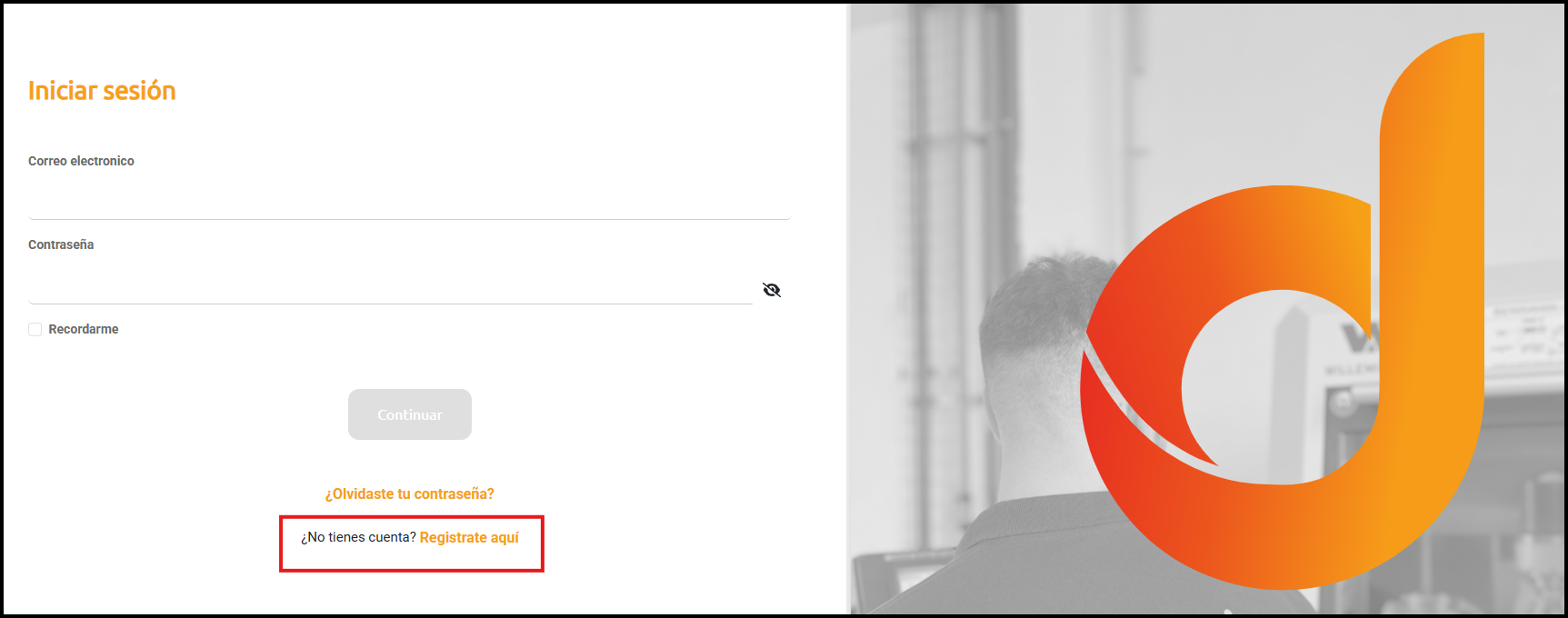The width and height of the screenshot is (1568, 618).
Task: Select the Contraseña label
Action: coord(61,244)
